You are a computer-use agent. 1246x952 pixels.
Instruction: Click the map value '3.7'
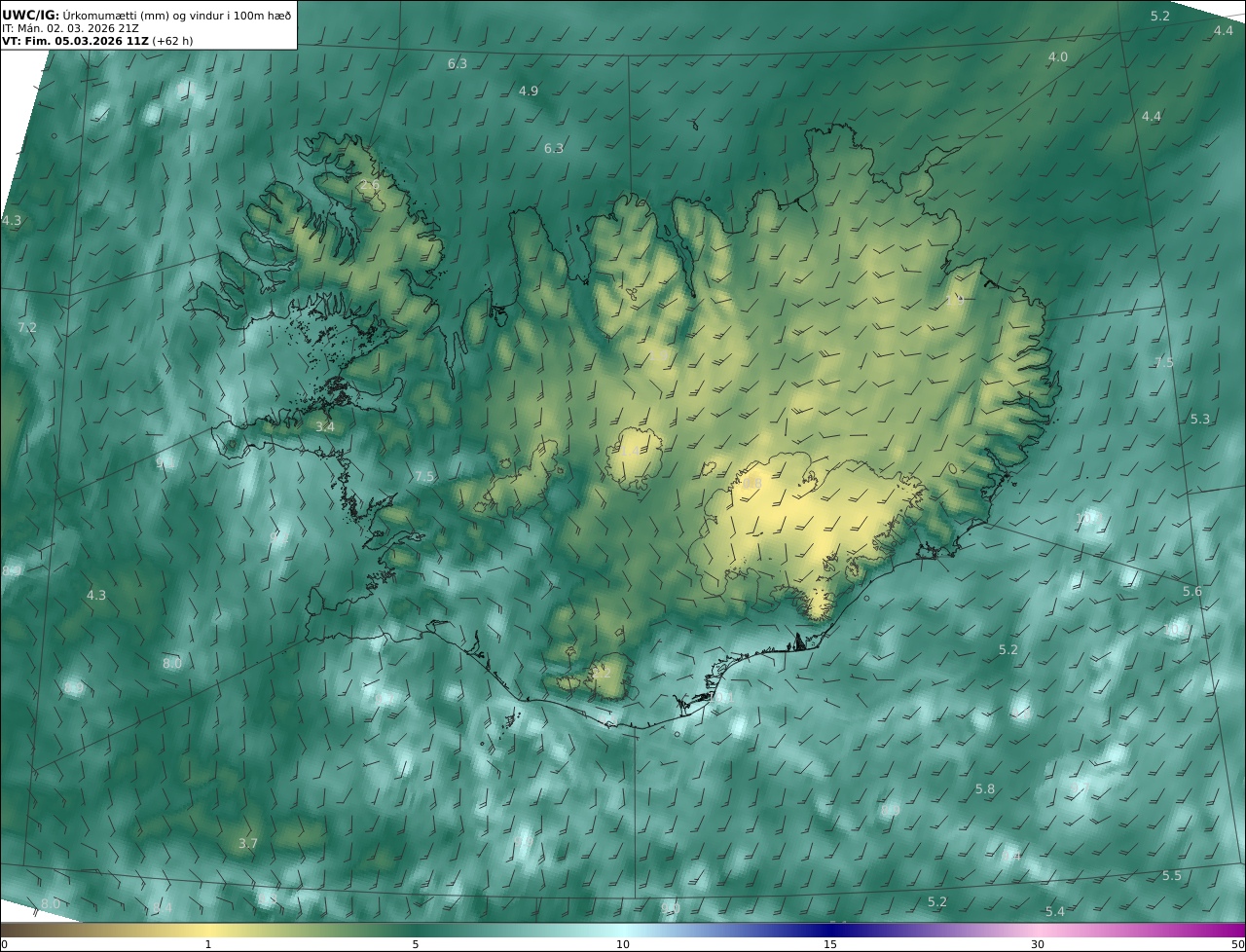click(x=248, y=843)
